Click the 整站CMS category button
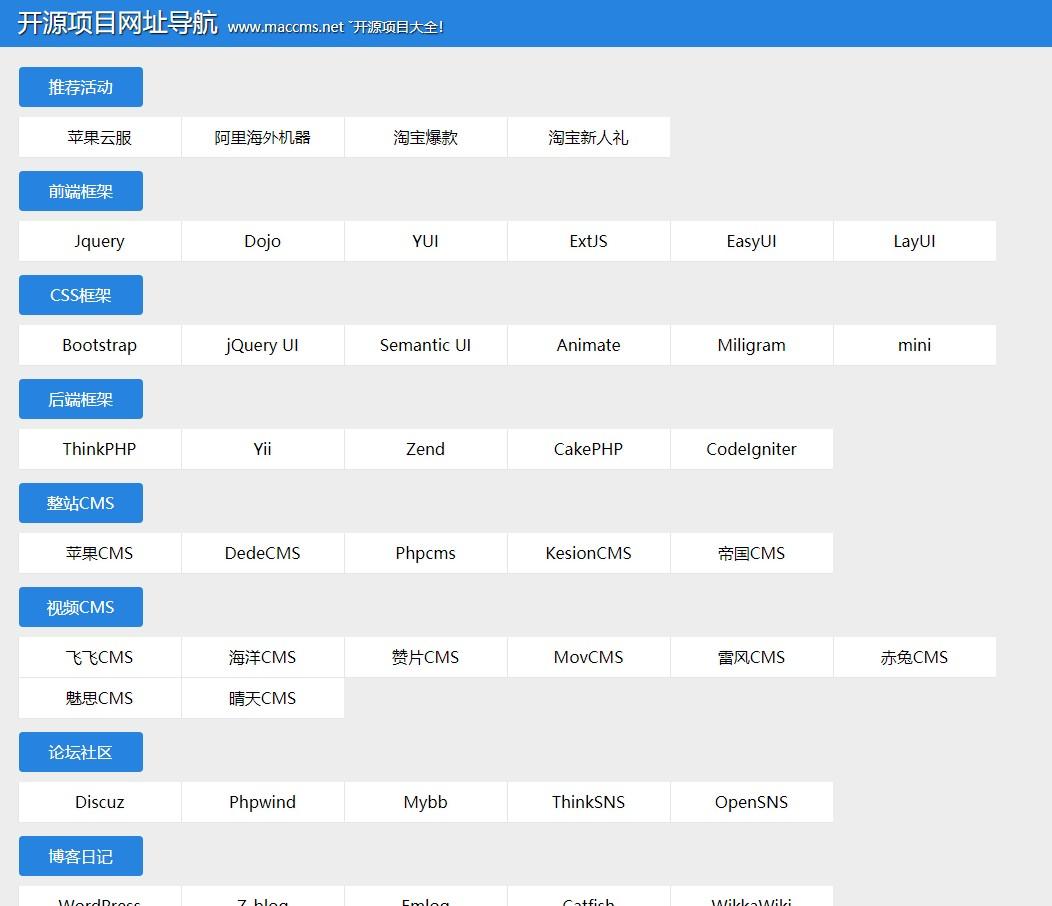This screenshot has height=906, width=1052. click(81, 503)
